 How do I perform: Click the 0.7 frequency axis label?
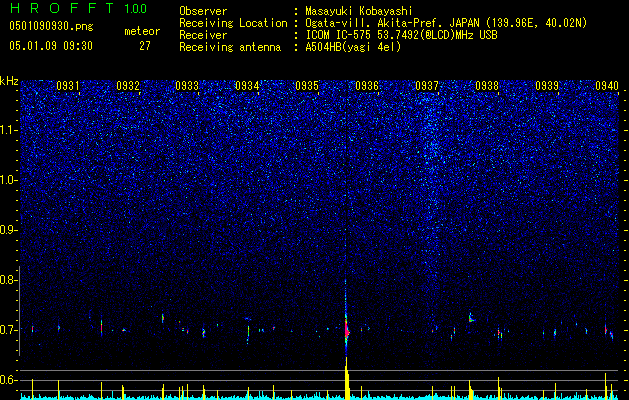tap(8, 330)
